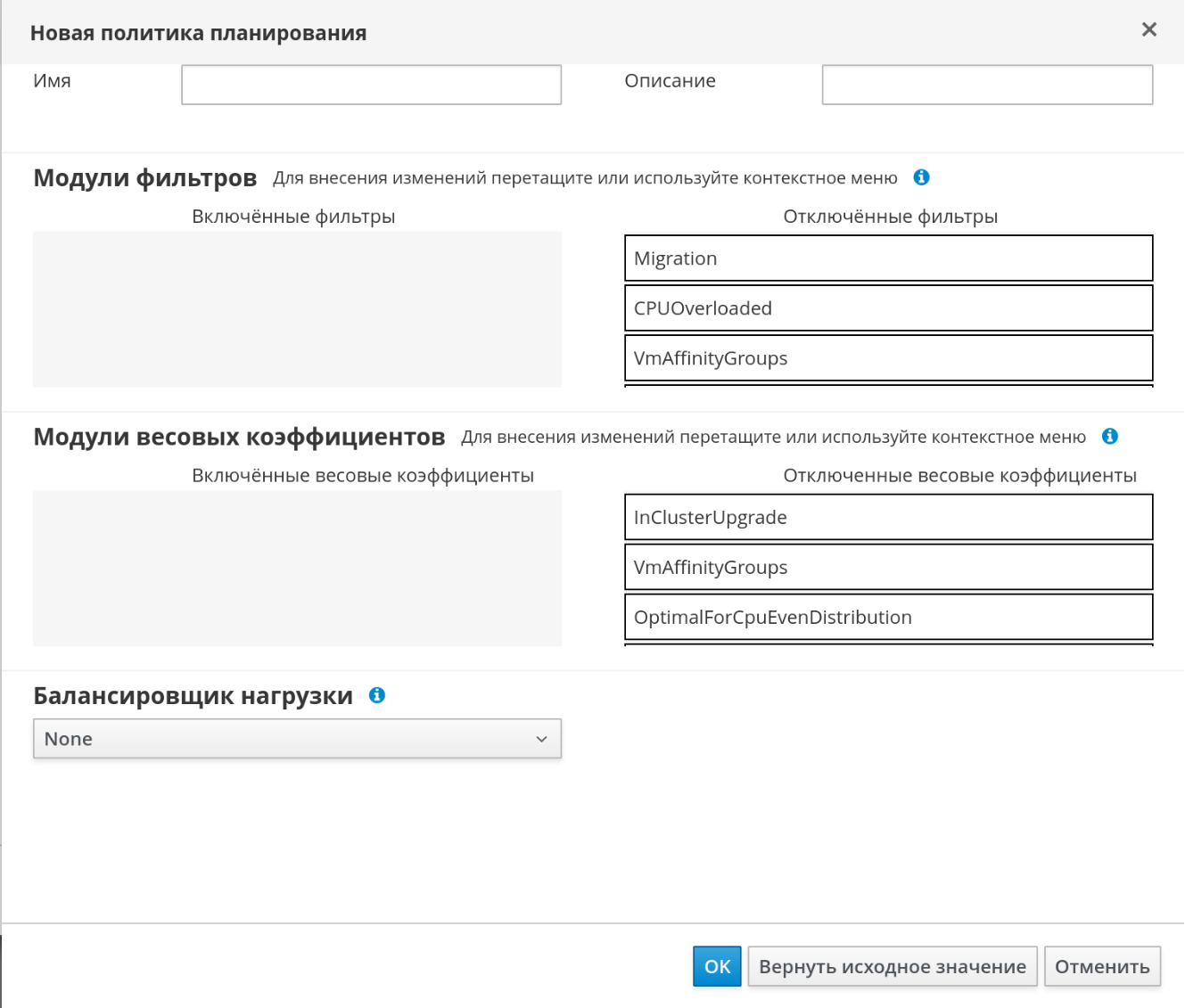Click info icon beside Балансировщик нагрузки
Image resolution: width=1185 pixels, height=1008 pixels.
pyautogui.click(x=377, y=695)
